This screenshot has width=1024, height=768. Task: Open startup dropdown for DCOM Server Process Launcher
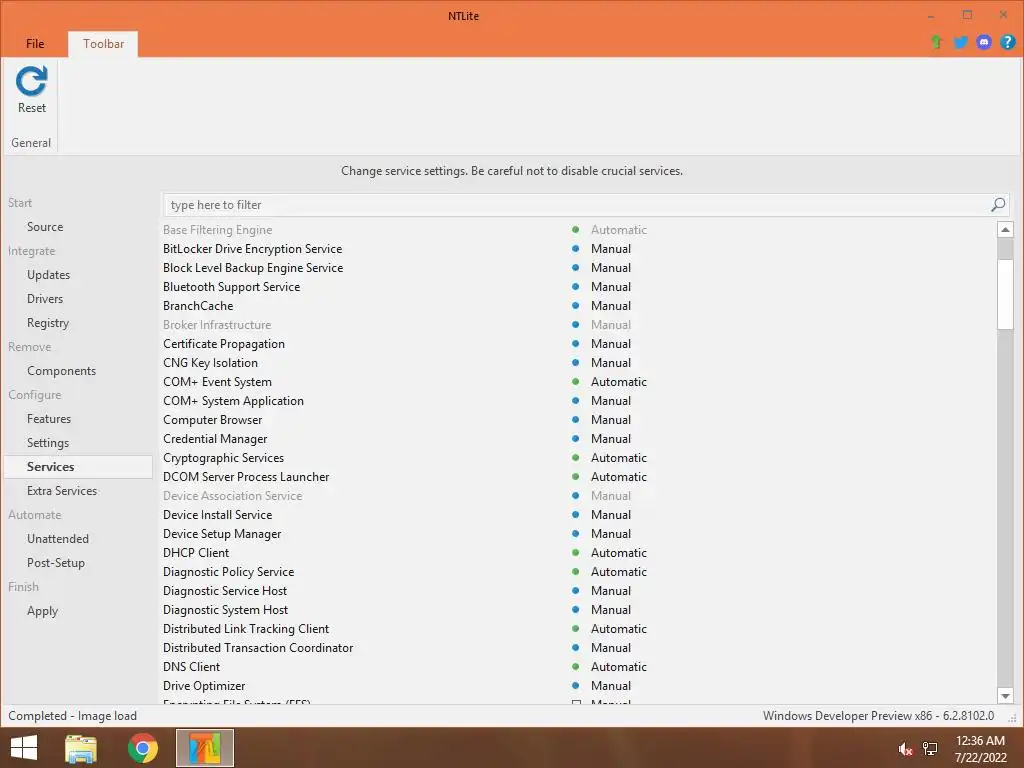(618, 477)
